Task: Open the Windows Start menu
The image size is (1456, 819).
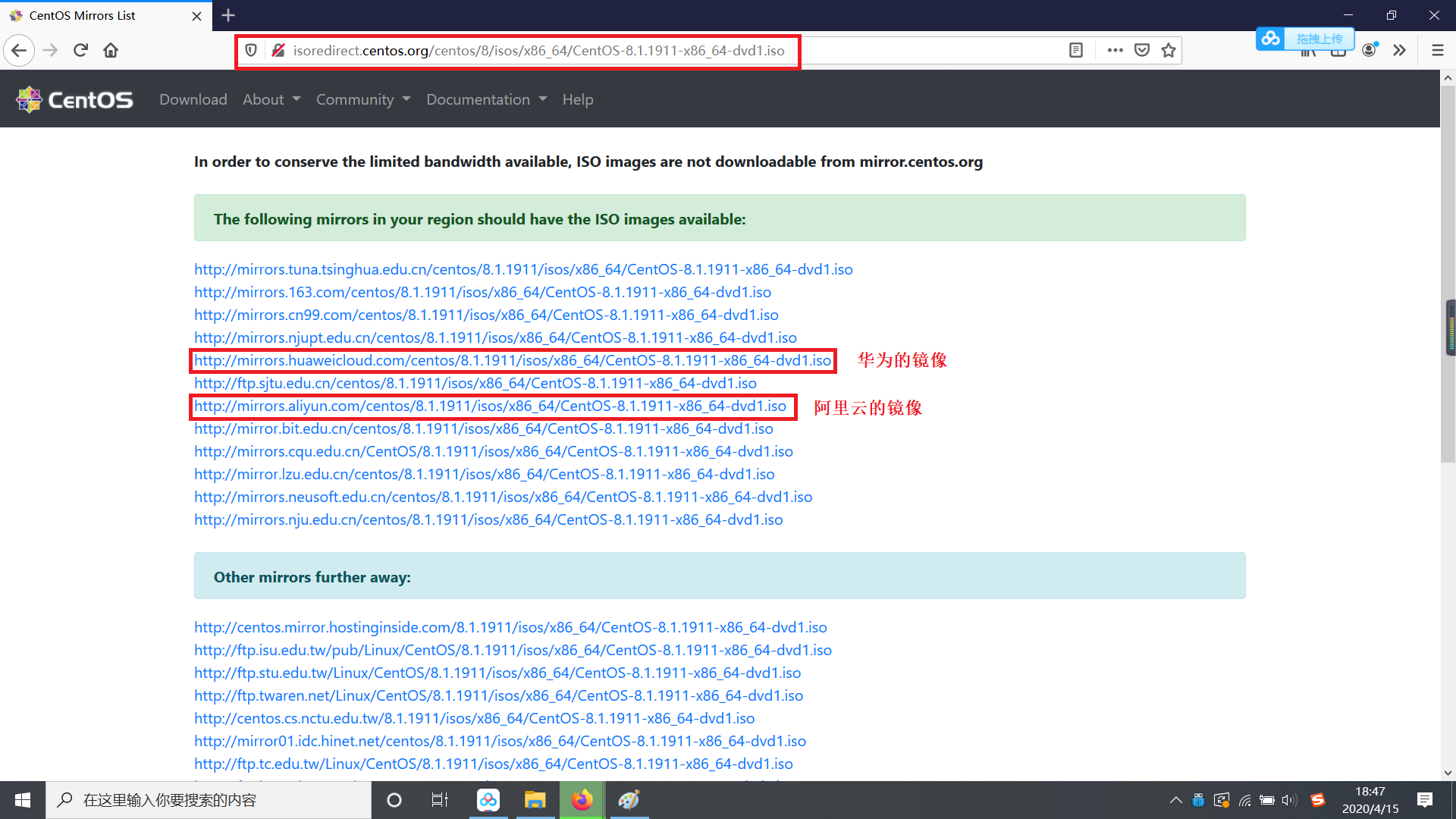Action: point(23,800)
